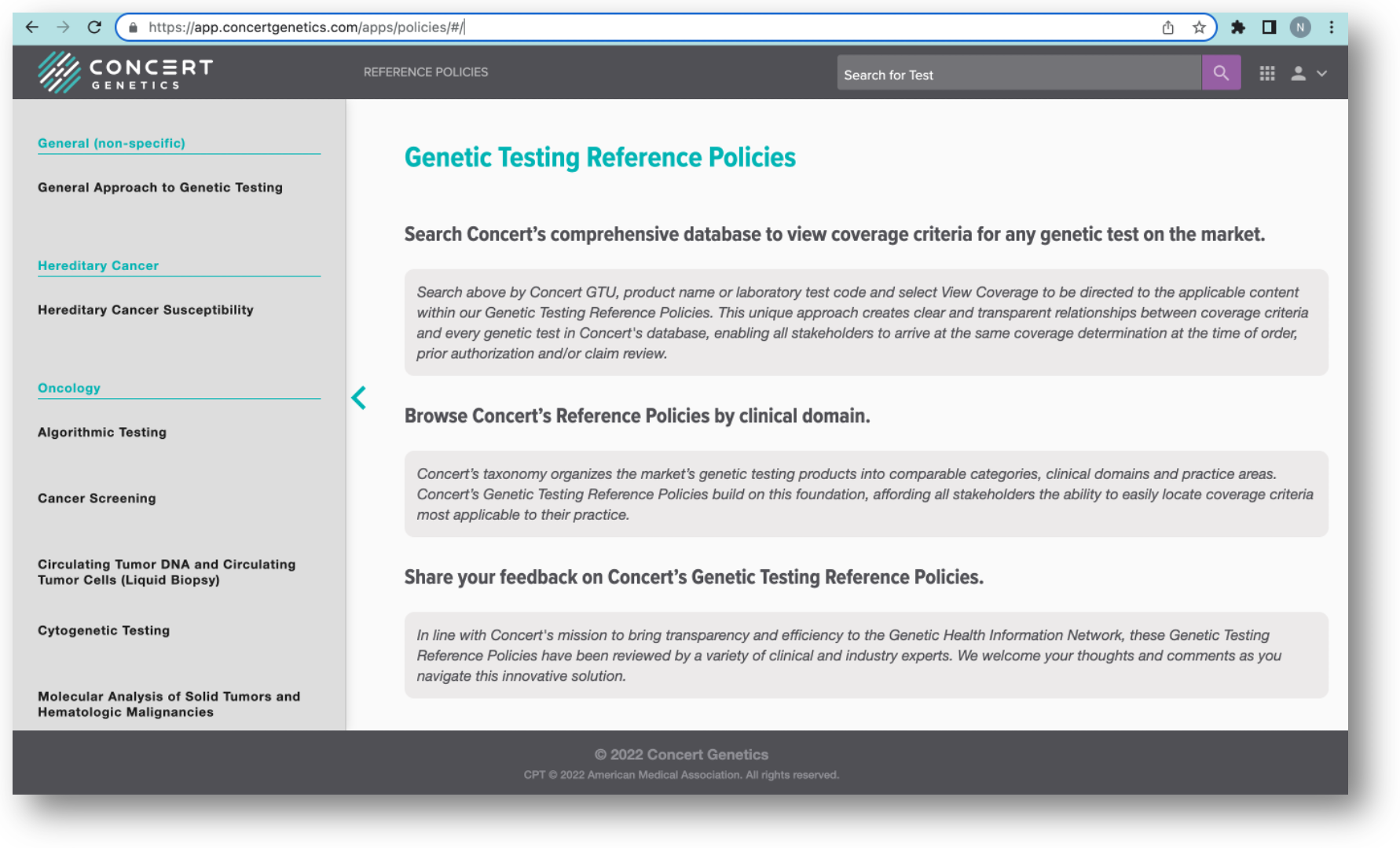1400x848 pixels.
Task: Select the Oncology category heading
Action: click(x=69, y=388)
